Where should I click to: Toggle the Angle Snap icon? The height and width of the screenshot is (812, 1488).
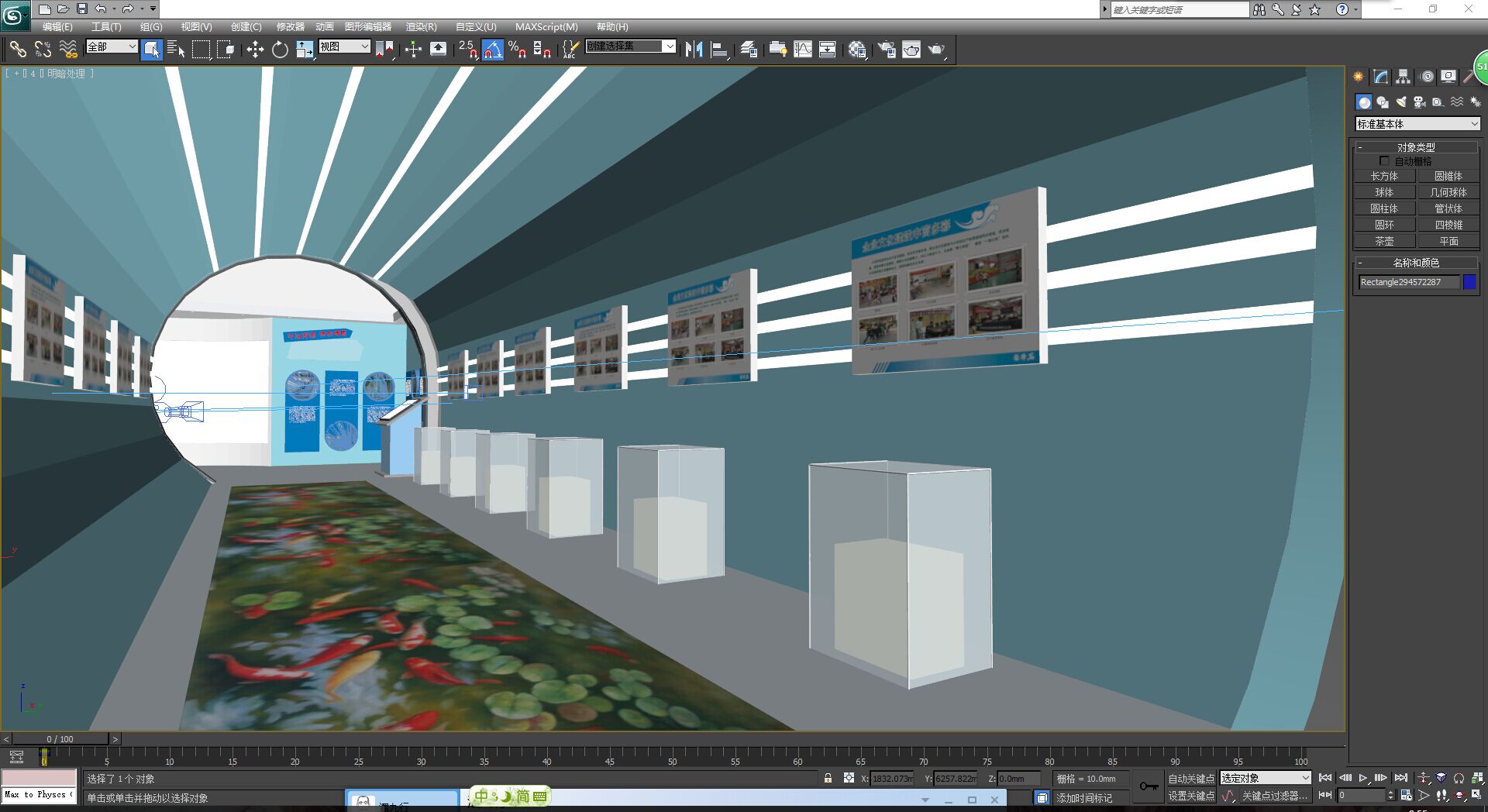492,50
